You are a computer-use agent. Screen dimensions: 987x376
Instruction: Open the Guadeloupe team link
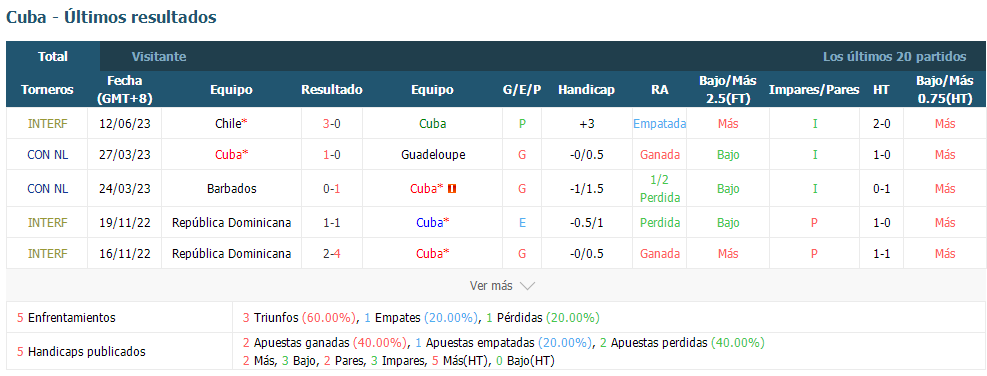click(x=432, y=154)
